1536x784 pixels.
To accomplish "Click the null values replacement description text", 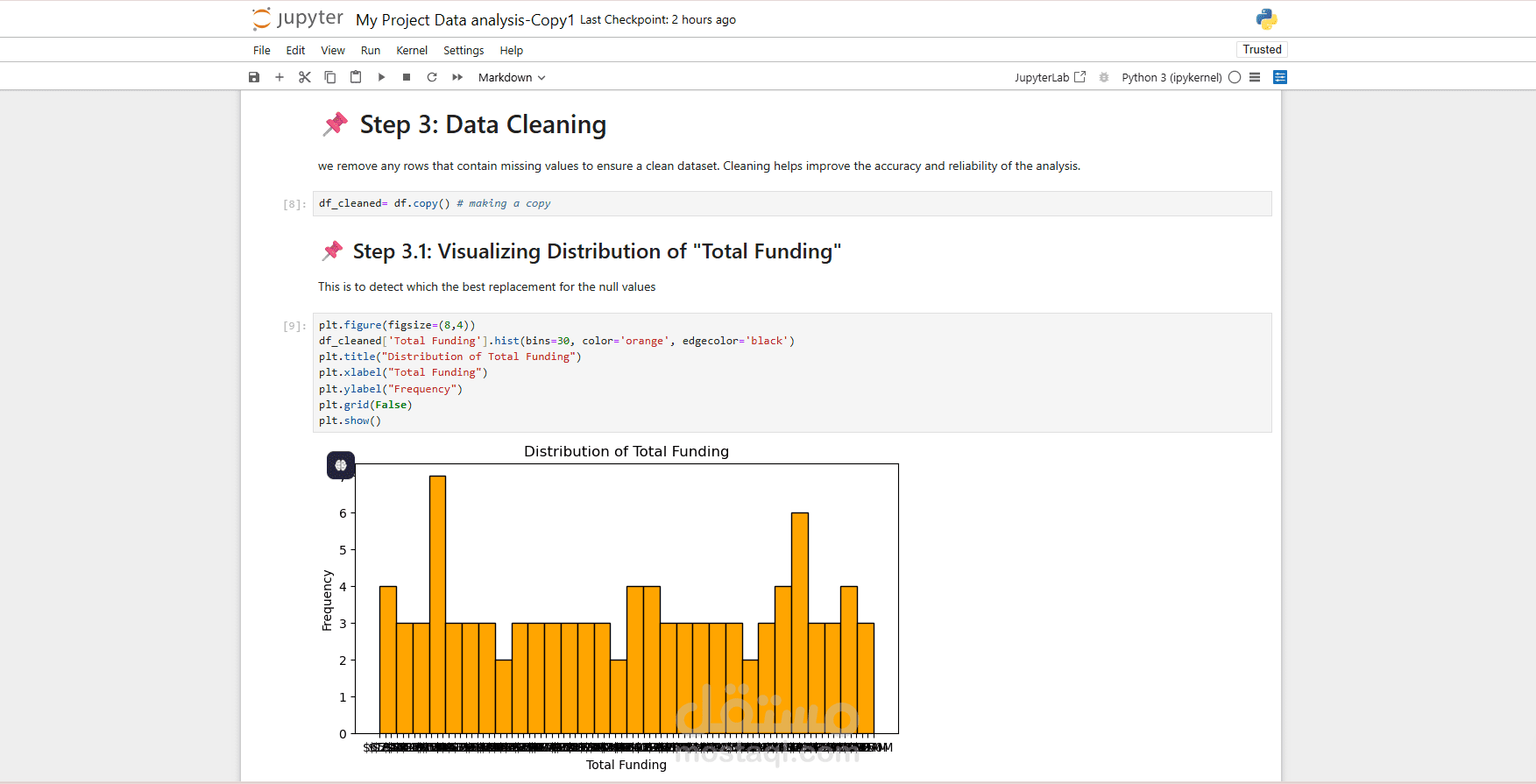I will [x=486, y=286].
